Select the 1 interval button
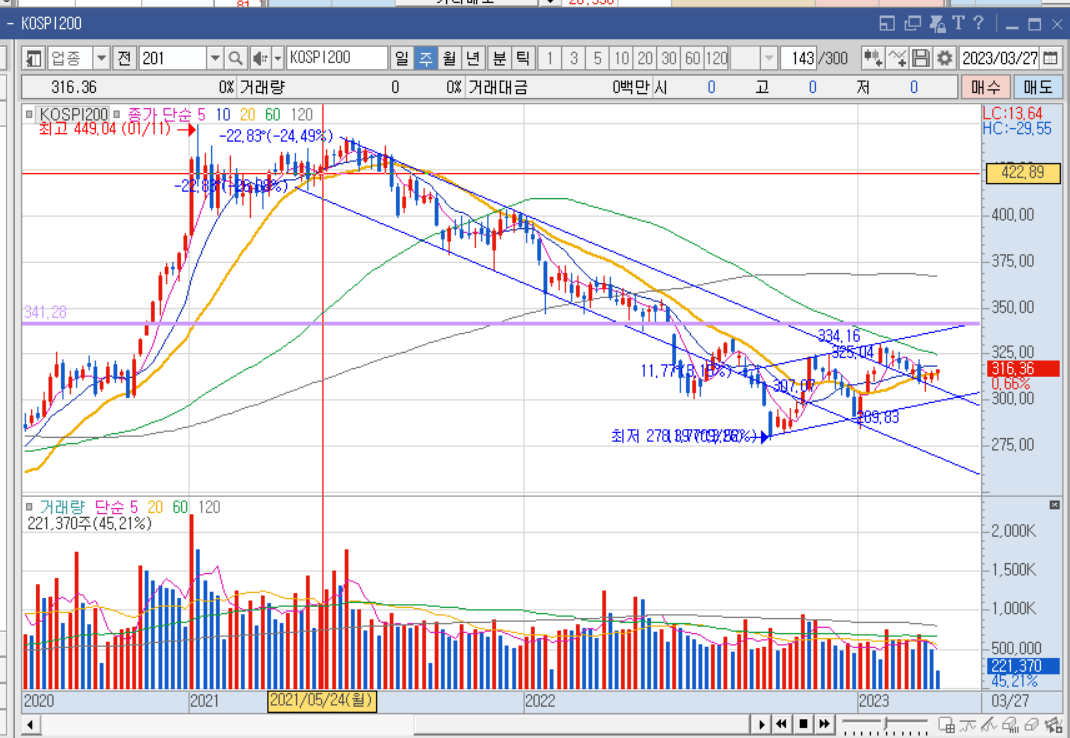This screenshot has width=1070, height=738. click(x=549, y=58)
